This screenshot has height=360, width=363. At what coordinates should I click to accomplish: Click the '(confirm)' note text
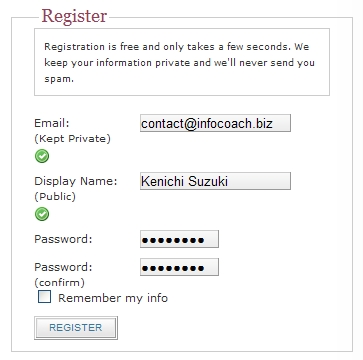59,283
